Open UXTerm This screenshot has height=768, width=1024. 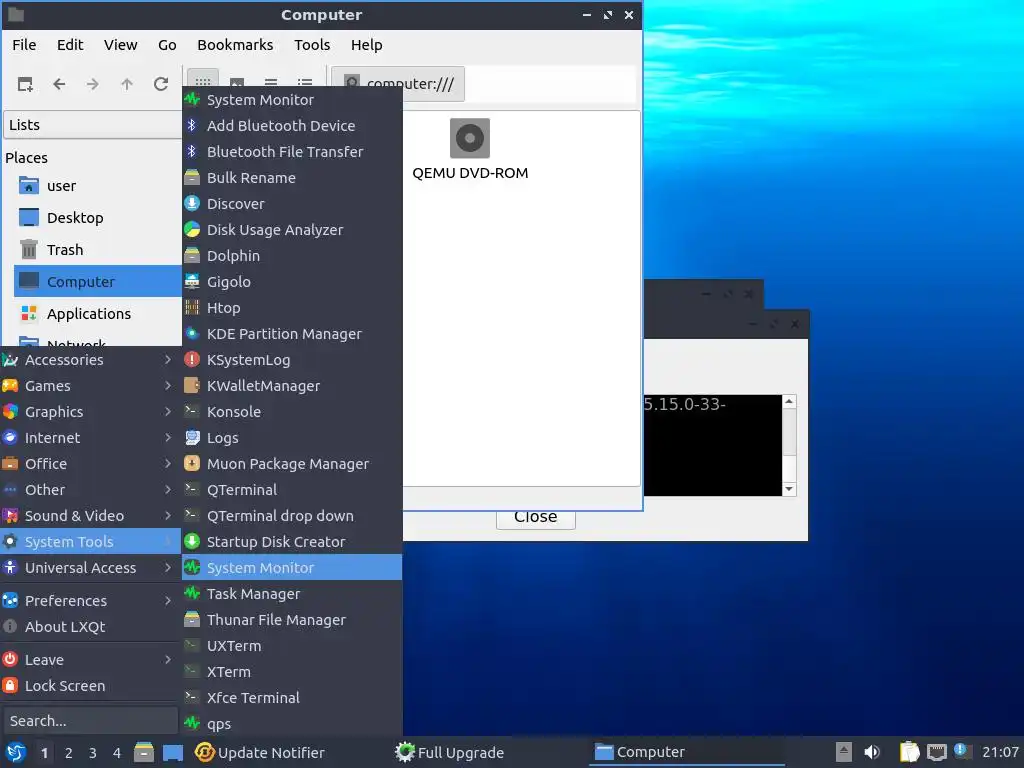[292, 646]
